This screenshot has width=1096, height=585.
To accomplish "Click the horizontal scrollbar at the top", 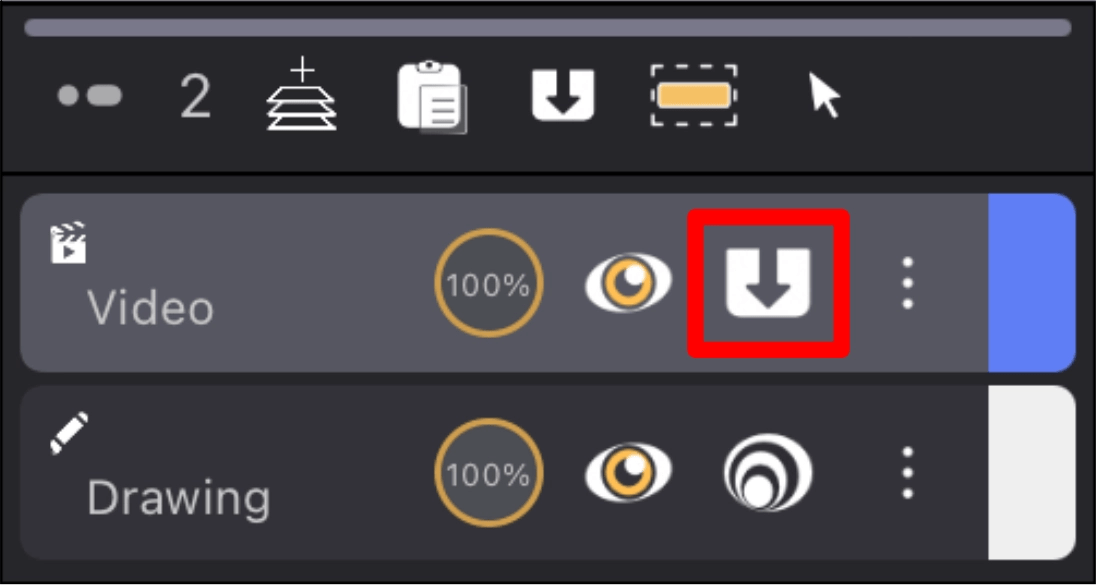I will click(x=547, y=27).
